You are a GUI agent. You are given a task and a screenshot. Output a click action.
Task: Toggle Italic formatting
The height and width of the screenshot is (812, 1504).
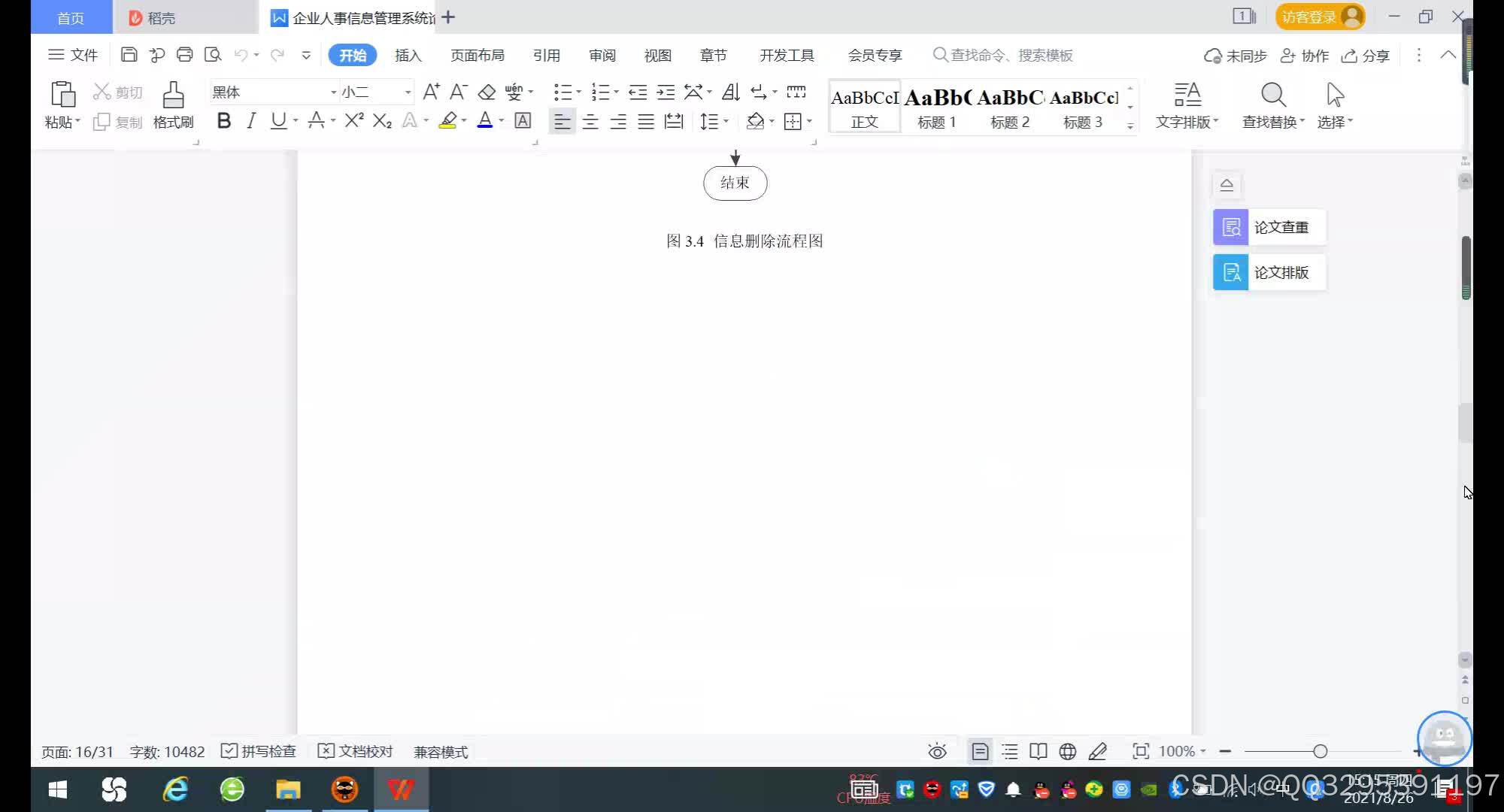(251, 120)
